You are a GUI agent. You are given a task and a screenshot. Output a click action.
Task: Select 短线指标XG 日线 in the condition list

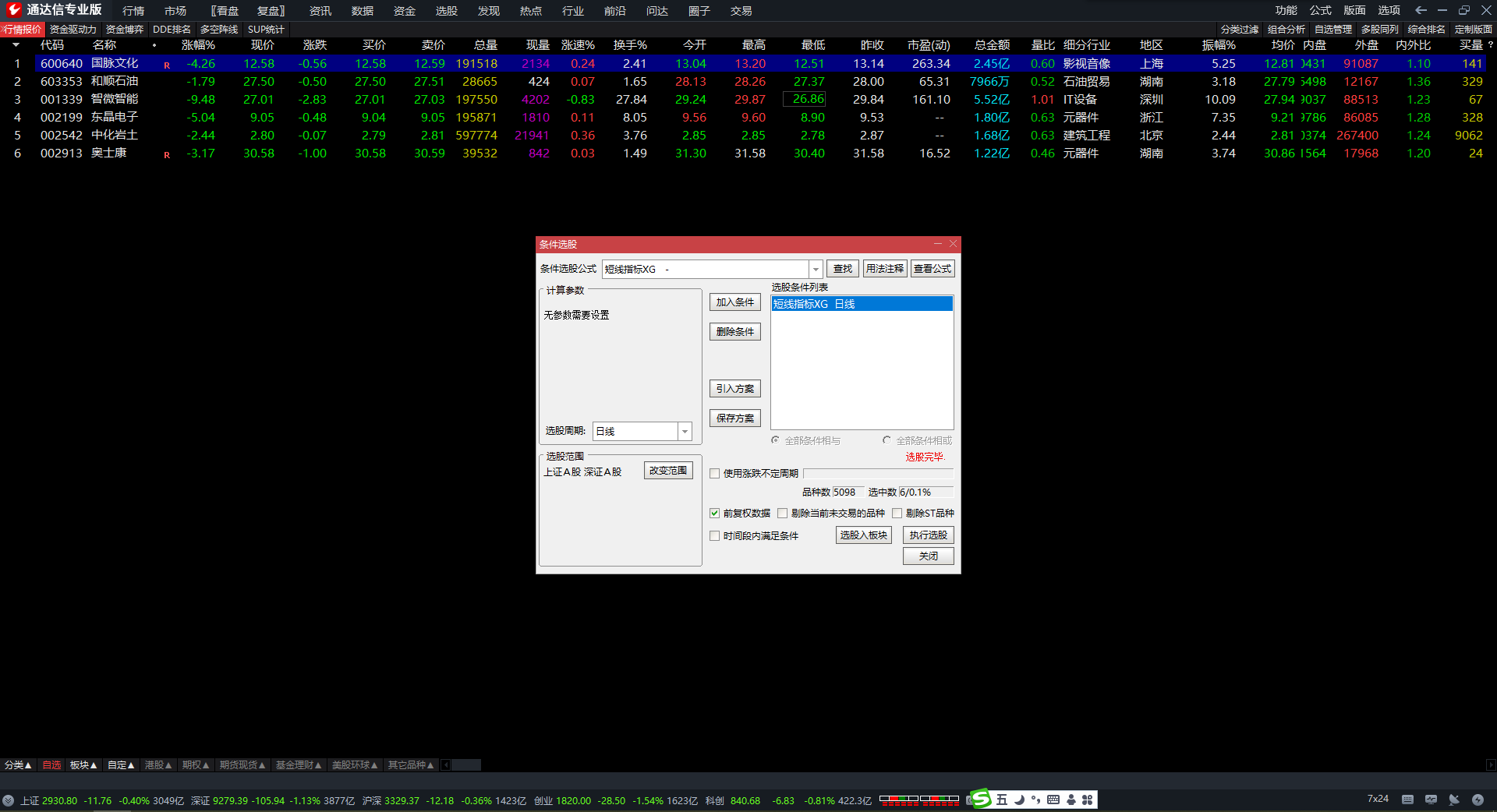point(862,304)
